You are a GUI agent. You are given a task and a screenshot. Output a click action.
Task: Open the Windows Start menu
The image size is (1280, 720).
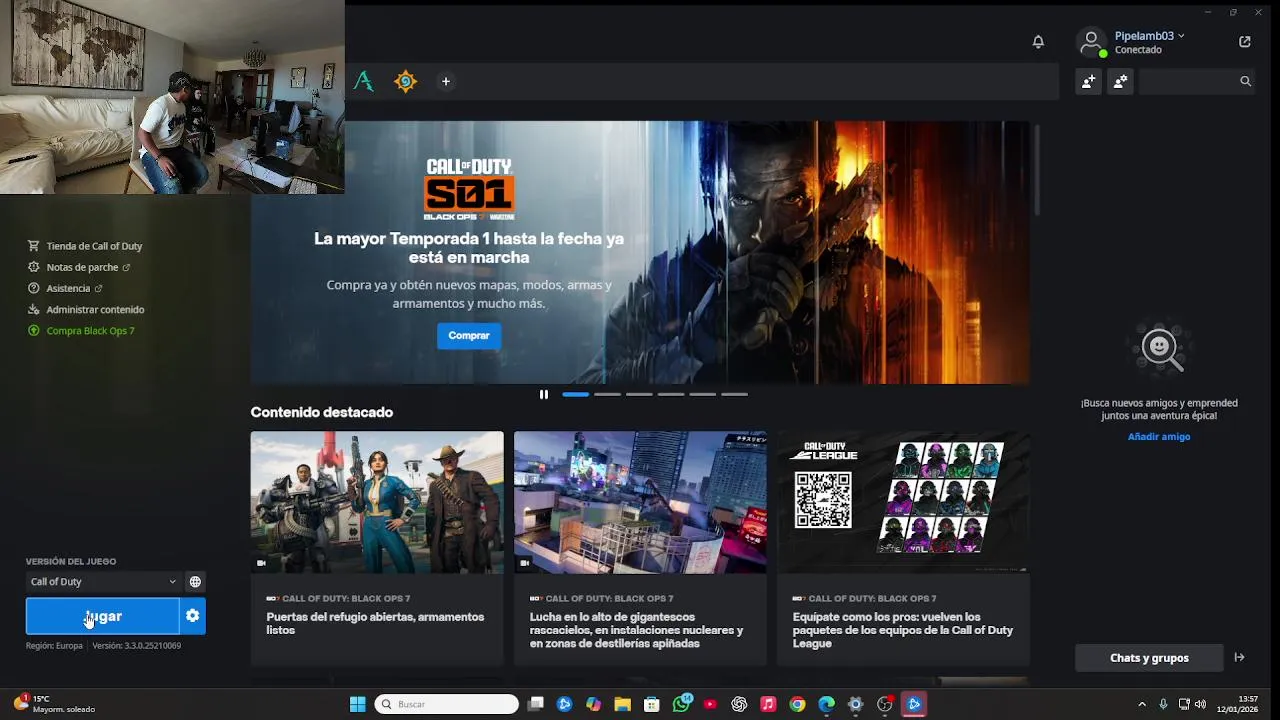click(357, 704)
